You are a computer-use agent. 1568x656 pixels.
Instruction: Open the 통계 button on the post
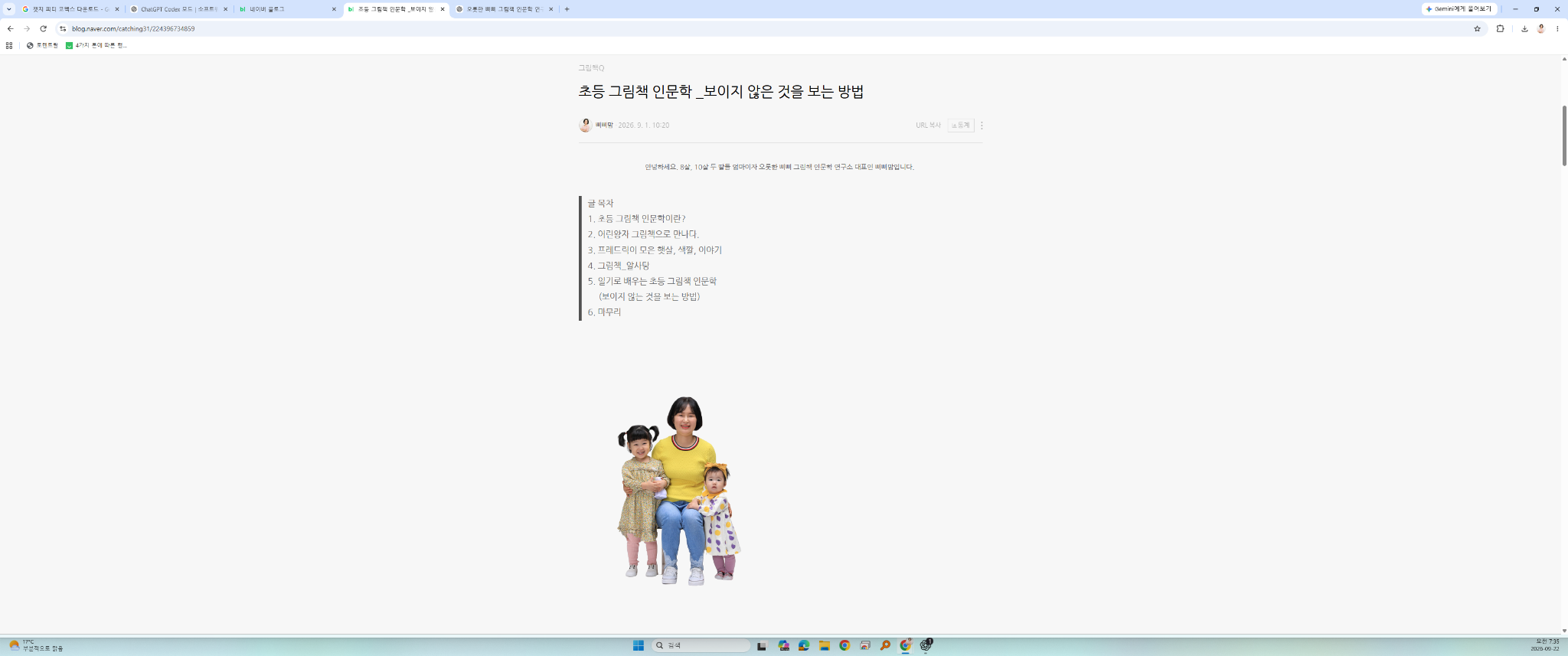[x=961, y=126]
